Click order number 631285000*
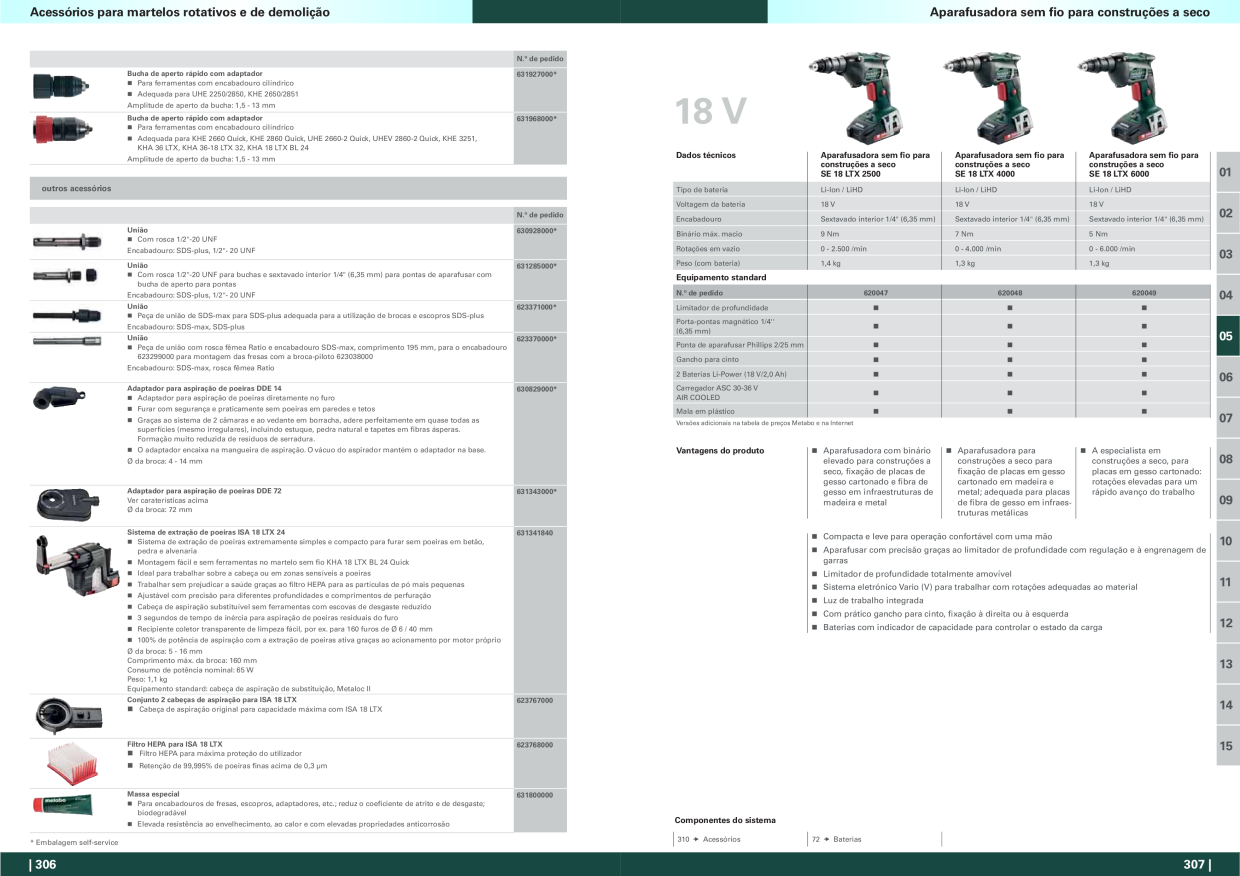 537,266
